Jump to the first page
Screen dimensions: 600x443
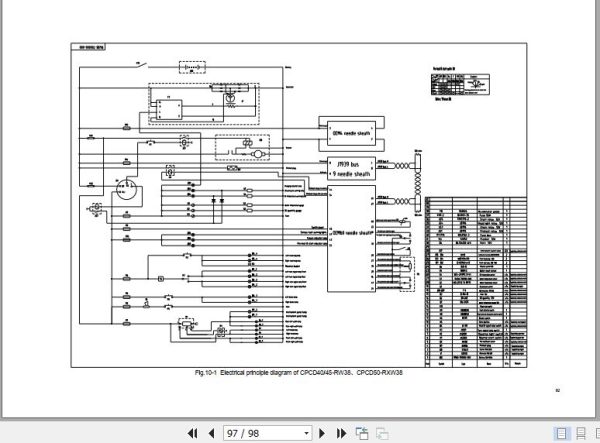coord(192,433)
